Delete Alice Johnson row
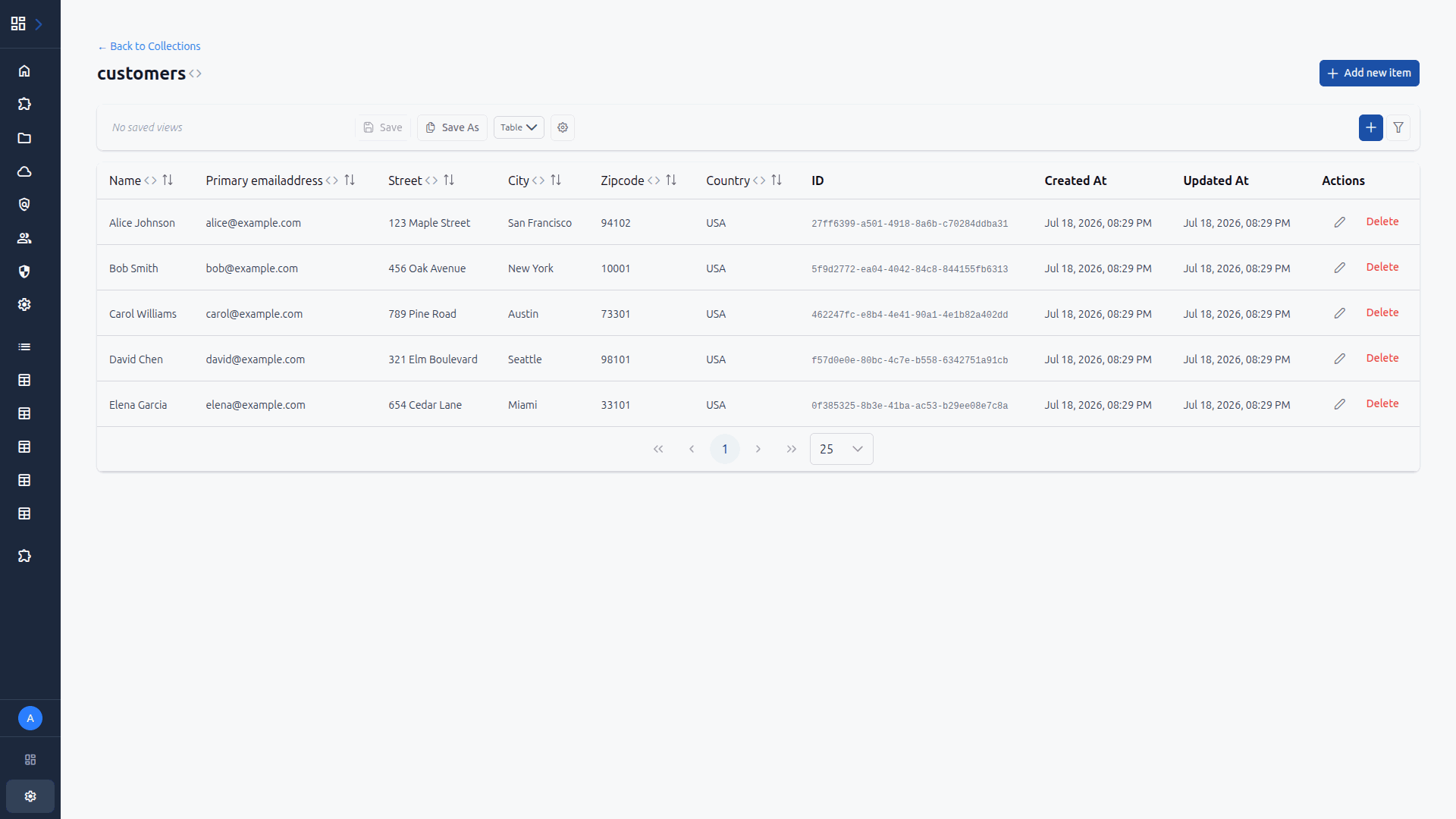1456x819 pixels. 1382,221
